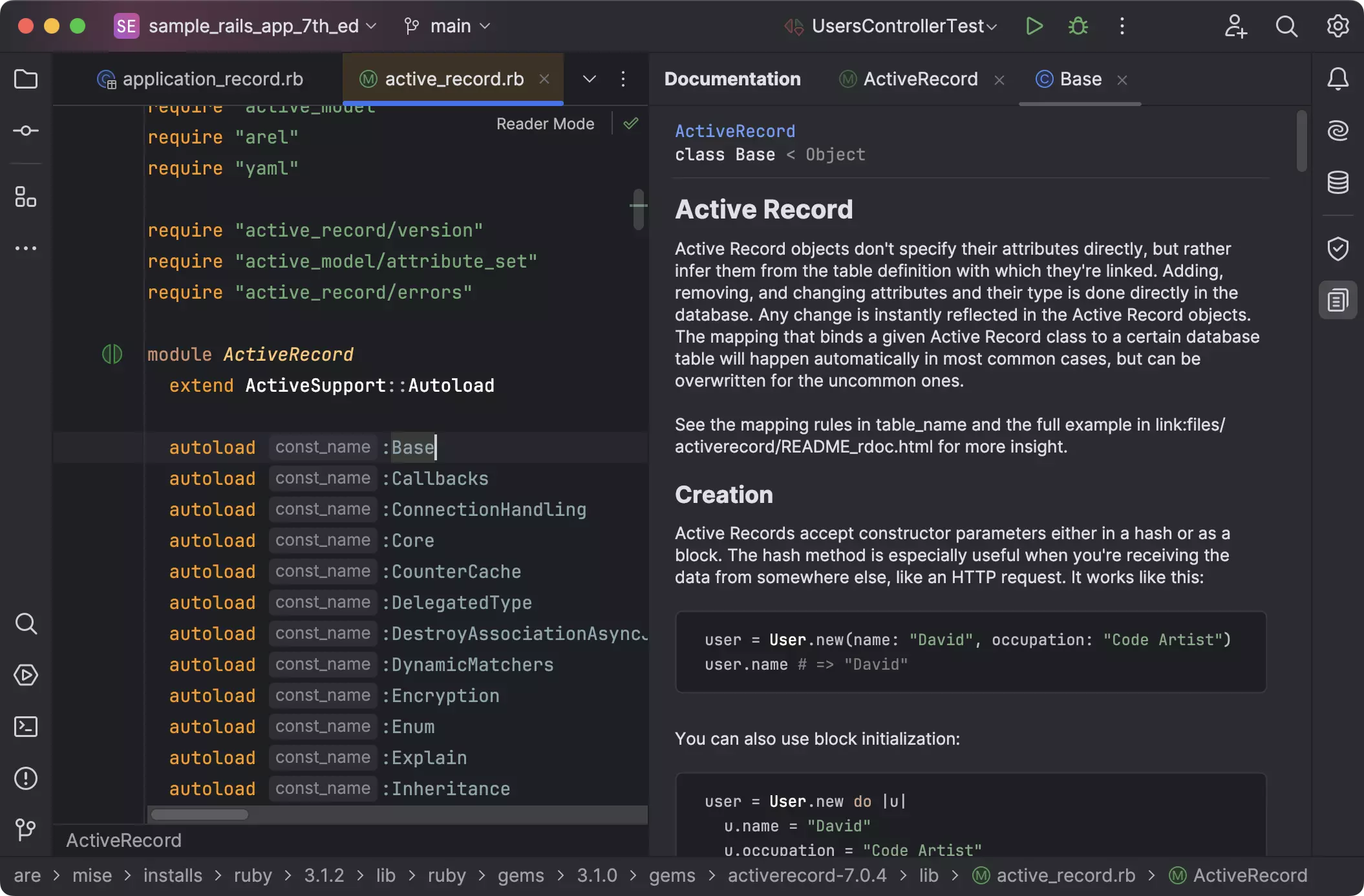
Task: Toggle Reader Mode in the editor
Action: pos(545,123)
